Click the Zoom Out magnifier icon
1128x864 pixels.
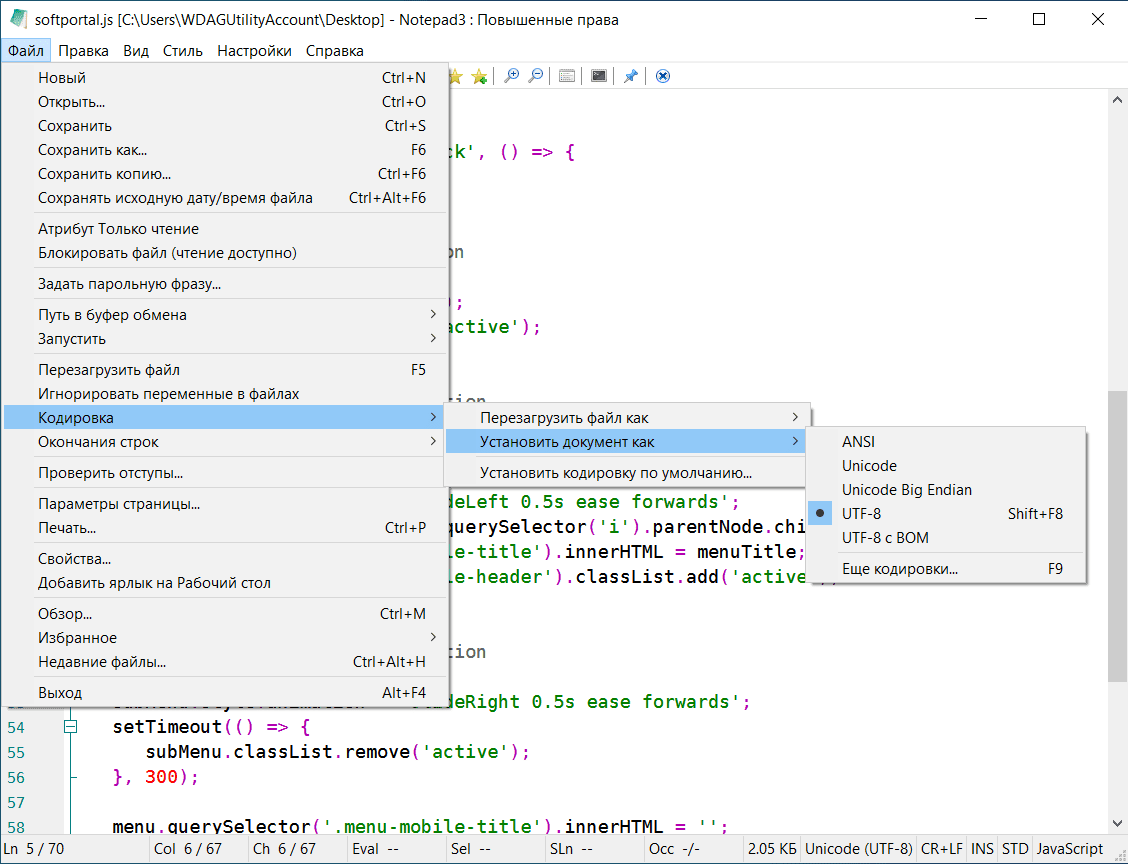(536, 76)
